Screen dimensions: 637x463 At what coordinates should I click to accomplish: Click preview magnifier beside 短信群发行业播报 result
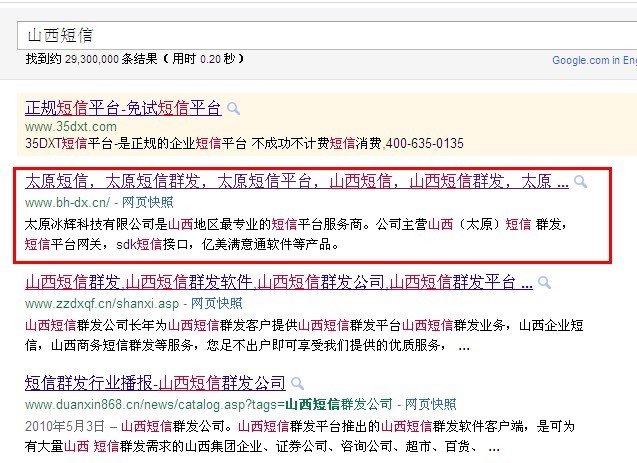click(x=297, y=383)
